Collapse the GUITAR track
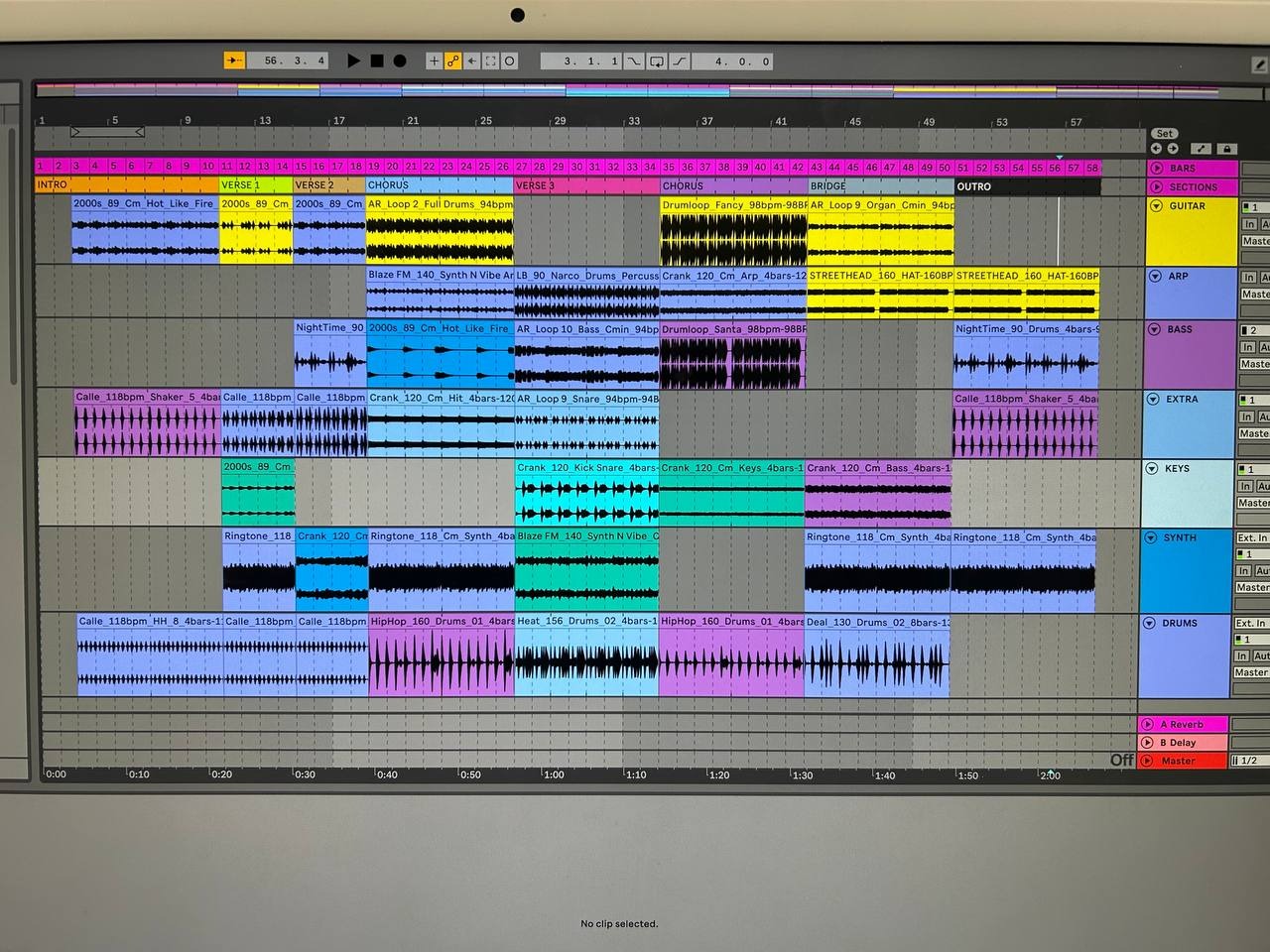Viewport: 1270px width, 952px height. 1157,206
